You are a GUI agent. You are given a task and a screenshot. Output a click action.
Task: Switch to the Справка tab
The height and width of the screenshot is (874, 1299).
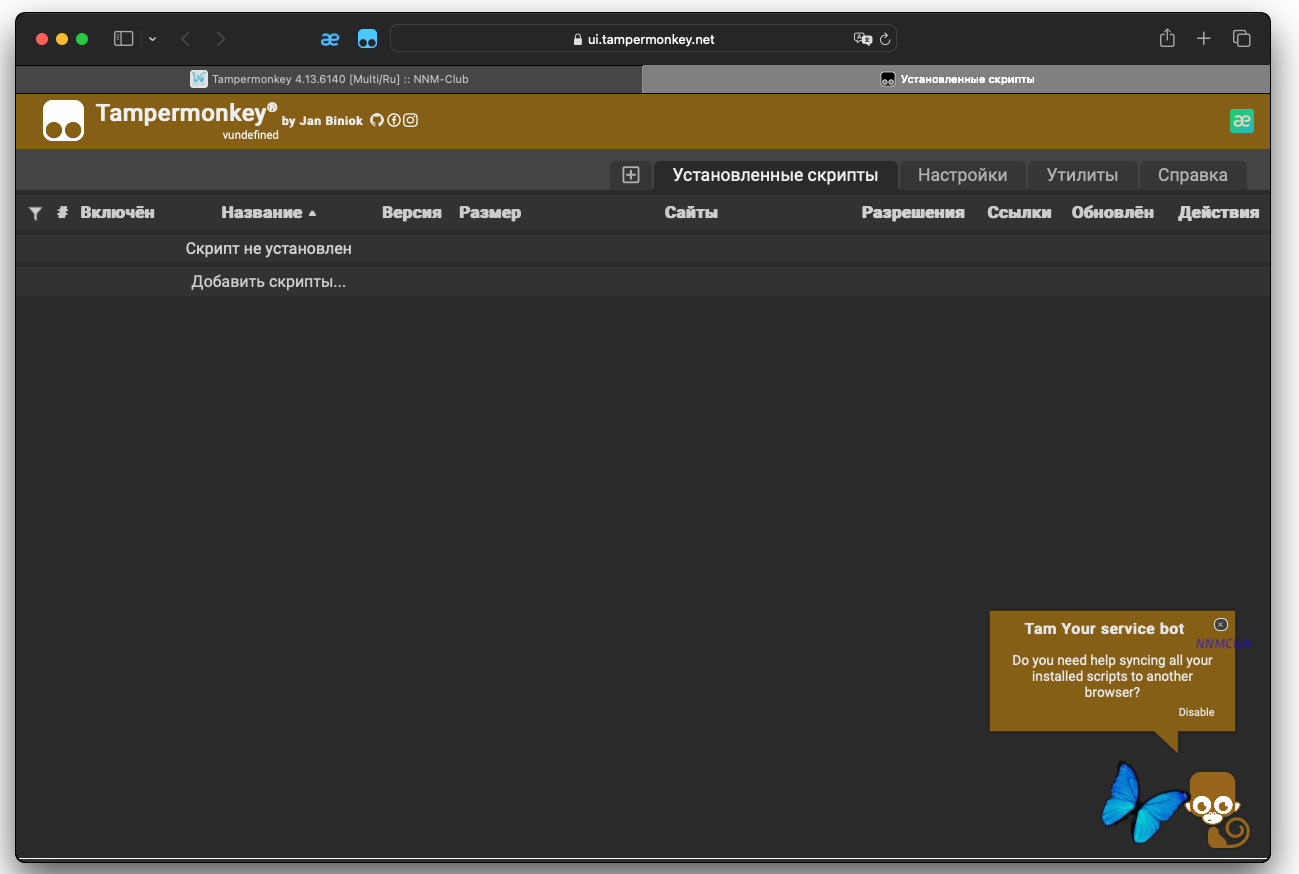1193,175
